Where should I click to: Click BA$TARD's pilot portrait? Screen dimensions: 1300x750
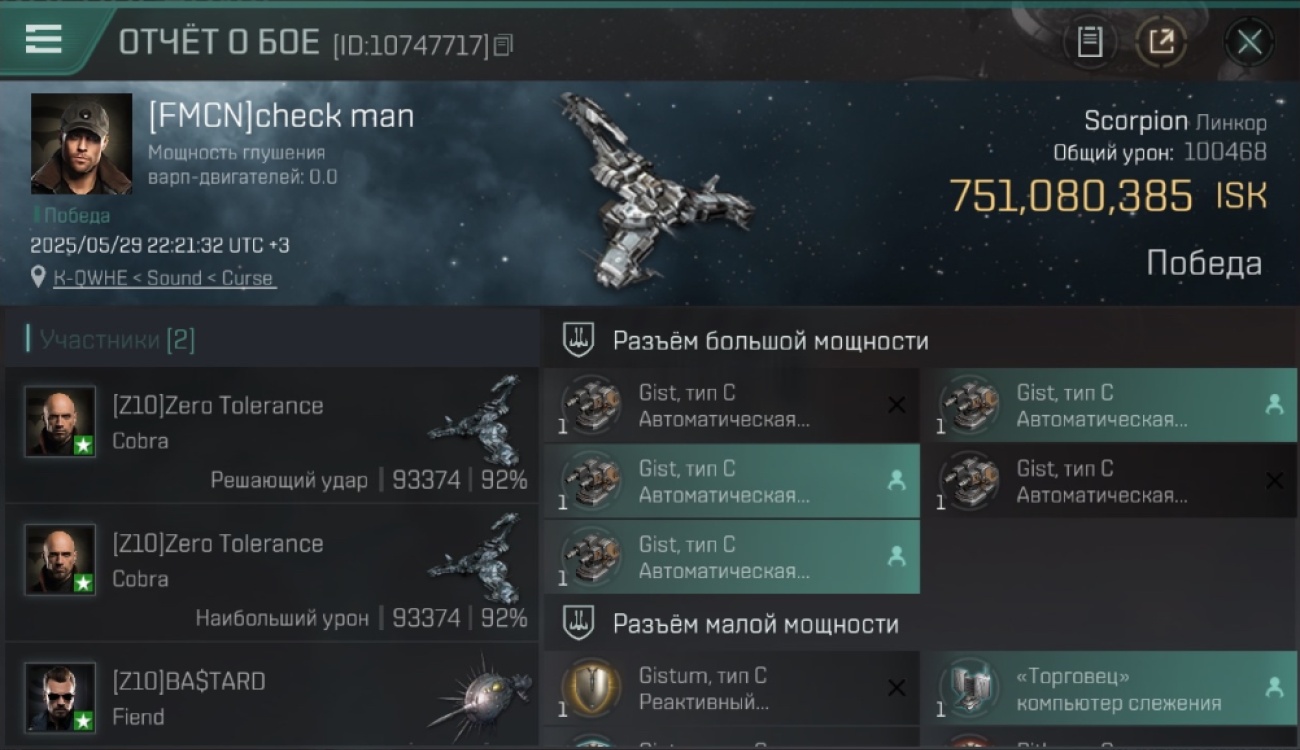point(60,697)
